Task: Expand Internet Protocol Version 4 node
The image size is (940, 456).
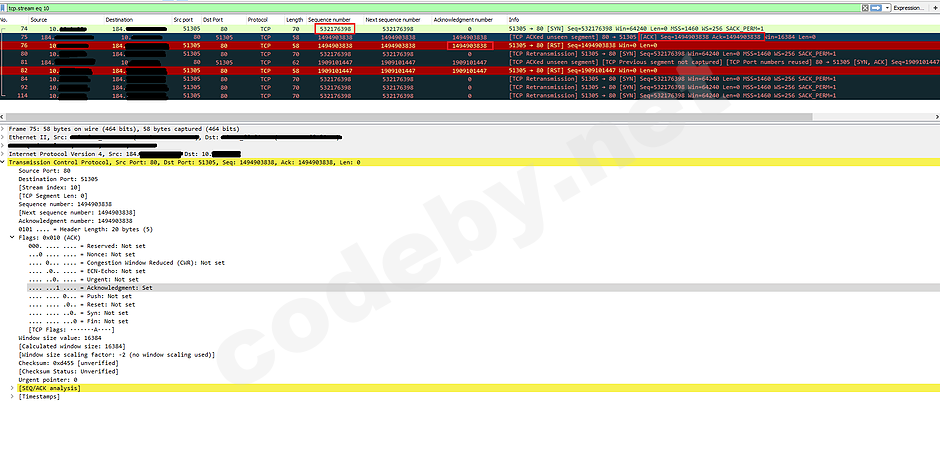Action: (x=2, y=154)
